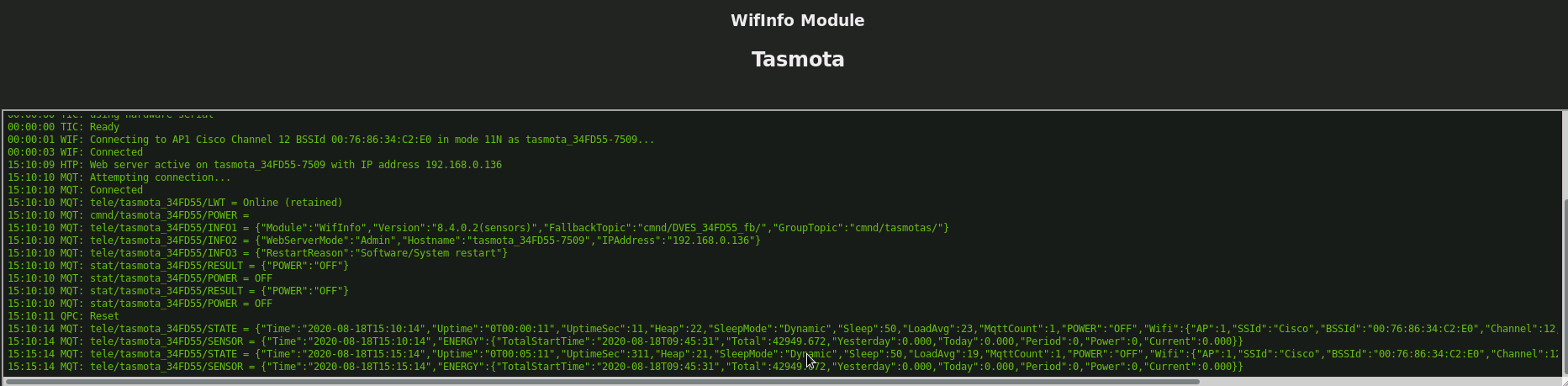Image resolution: width=1568 pixels, height=386 pixels.
Task: Click the 'WIF: Connecting to AP1 Cisco' line
Action: tap(330, 140)
